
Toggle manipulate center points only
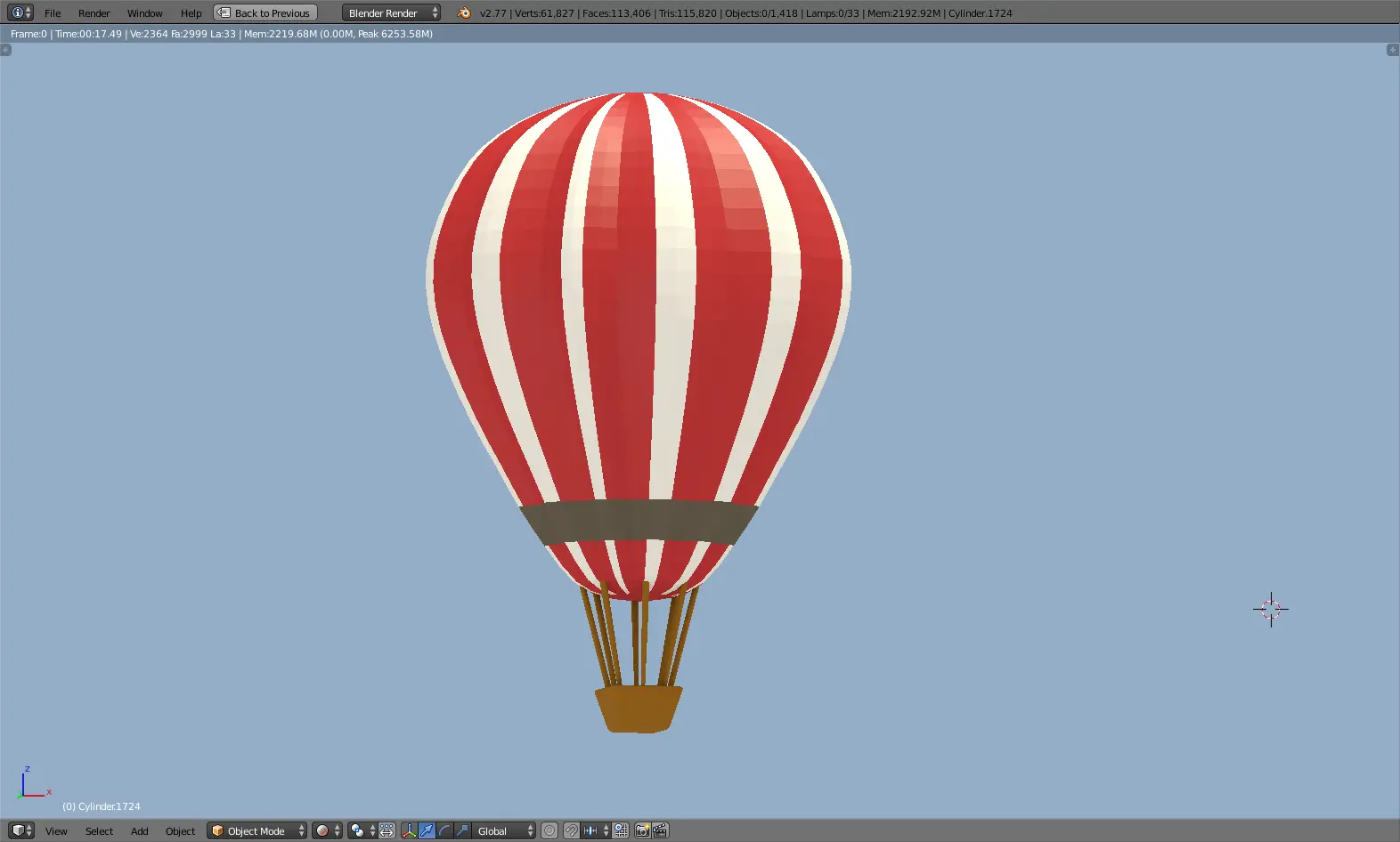pos(387,830)
